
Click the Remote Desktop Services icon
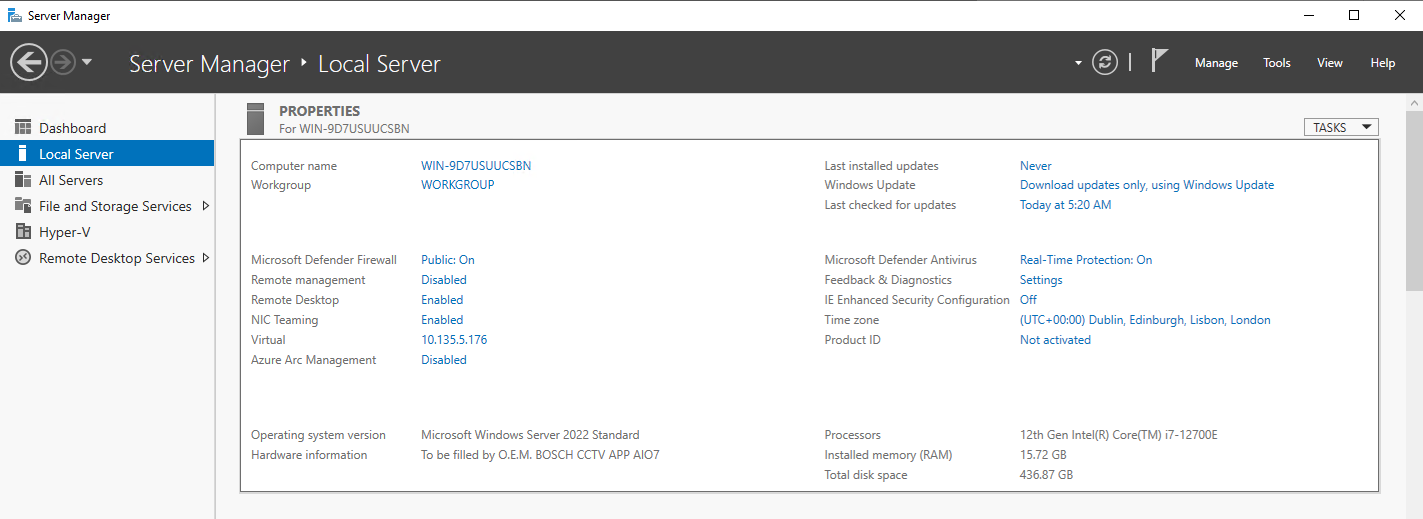click(23, 258)
